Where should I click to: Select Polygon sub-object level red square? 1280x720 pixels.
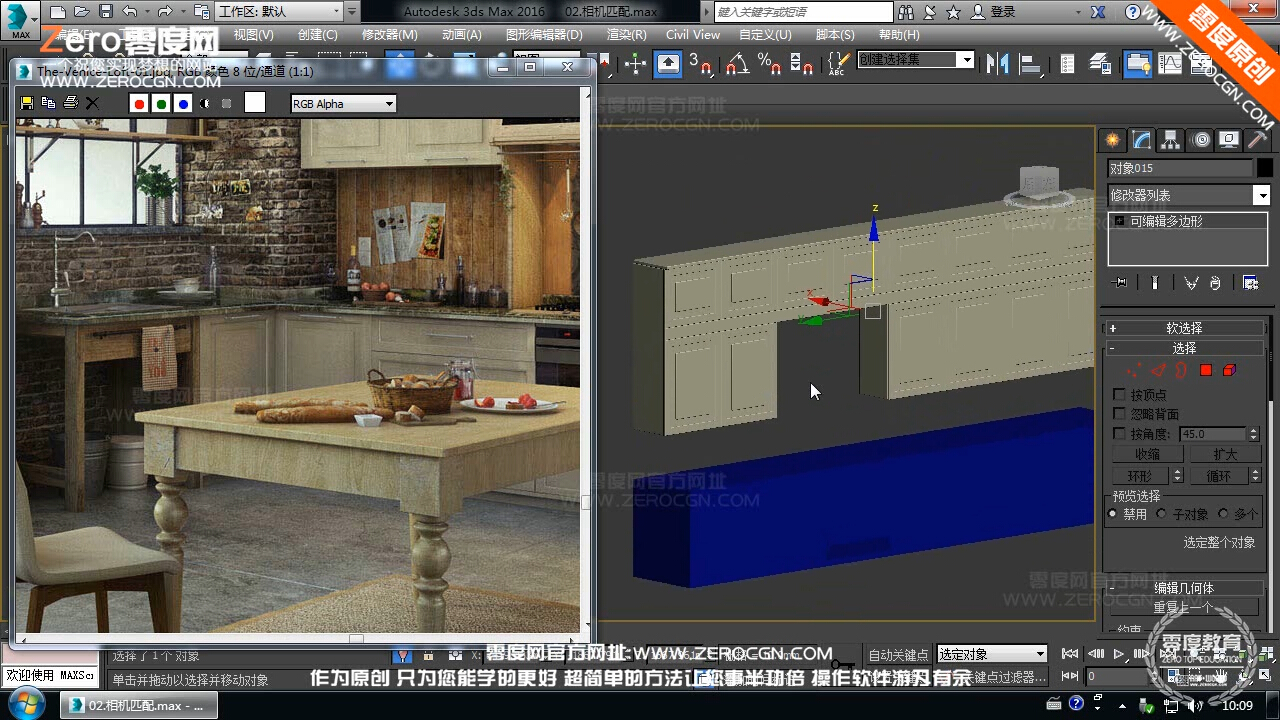(1206, 370)
